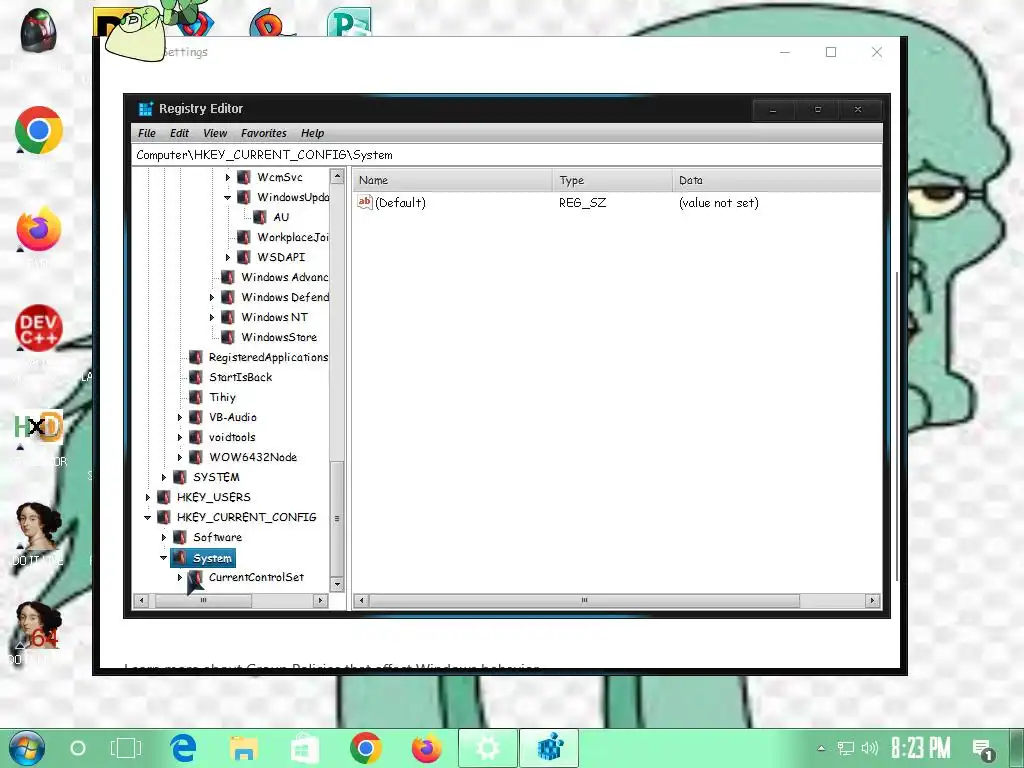Click the HKEY_CURRENT_CONFIG hive icon
Screen dimensions: 1024x768
163,517
